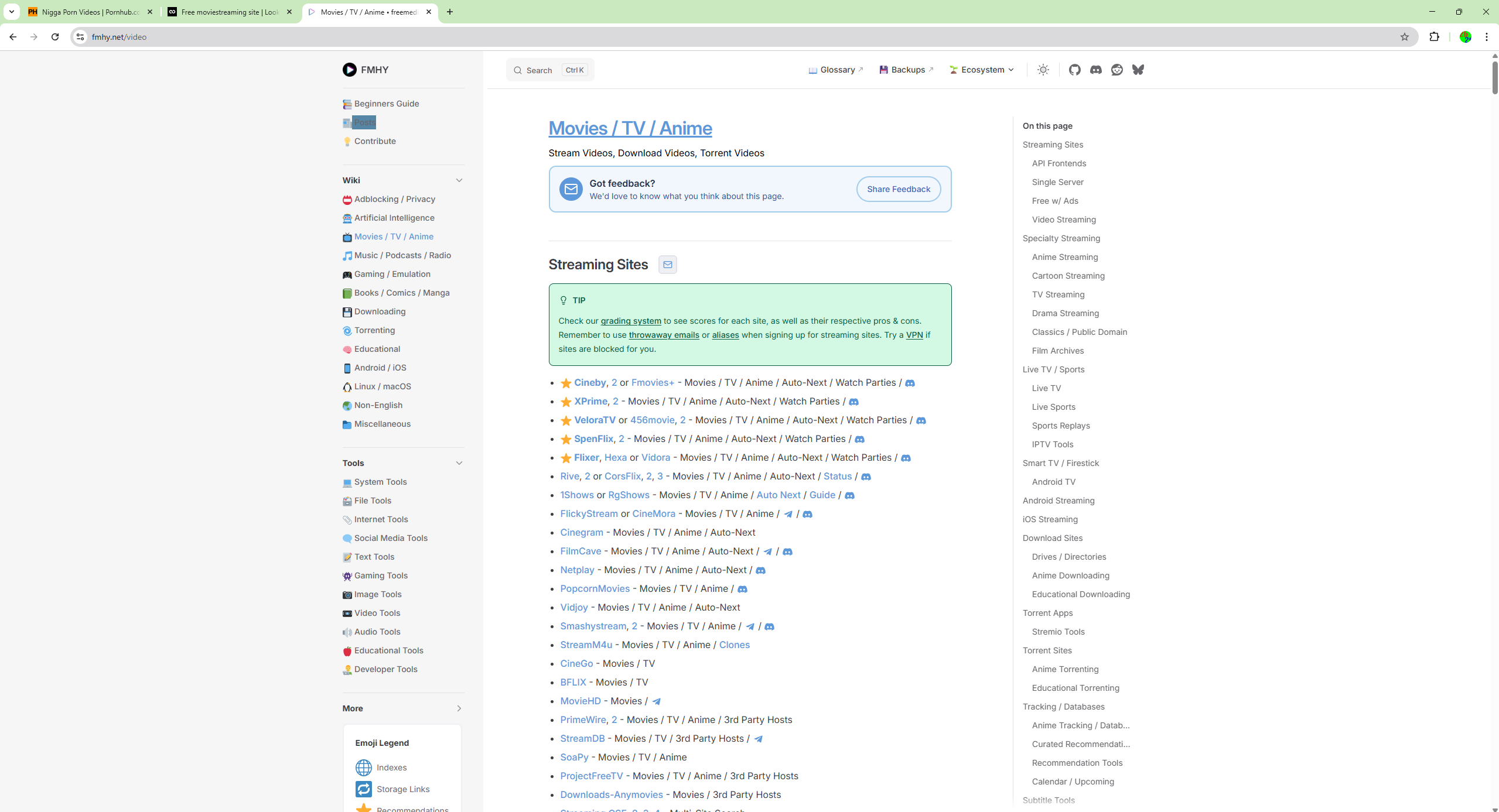1499x812 pixels.
Task: Open Discord icon on the 1Shows row
Action: (849, 495)
